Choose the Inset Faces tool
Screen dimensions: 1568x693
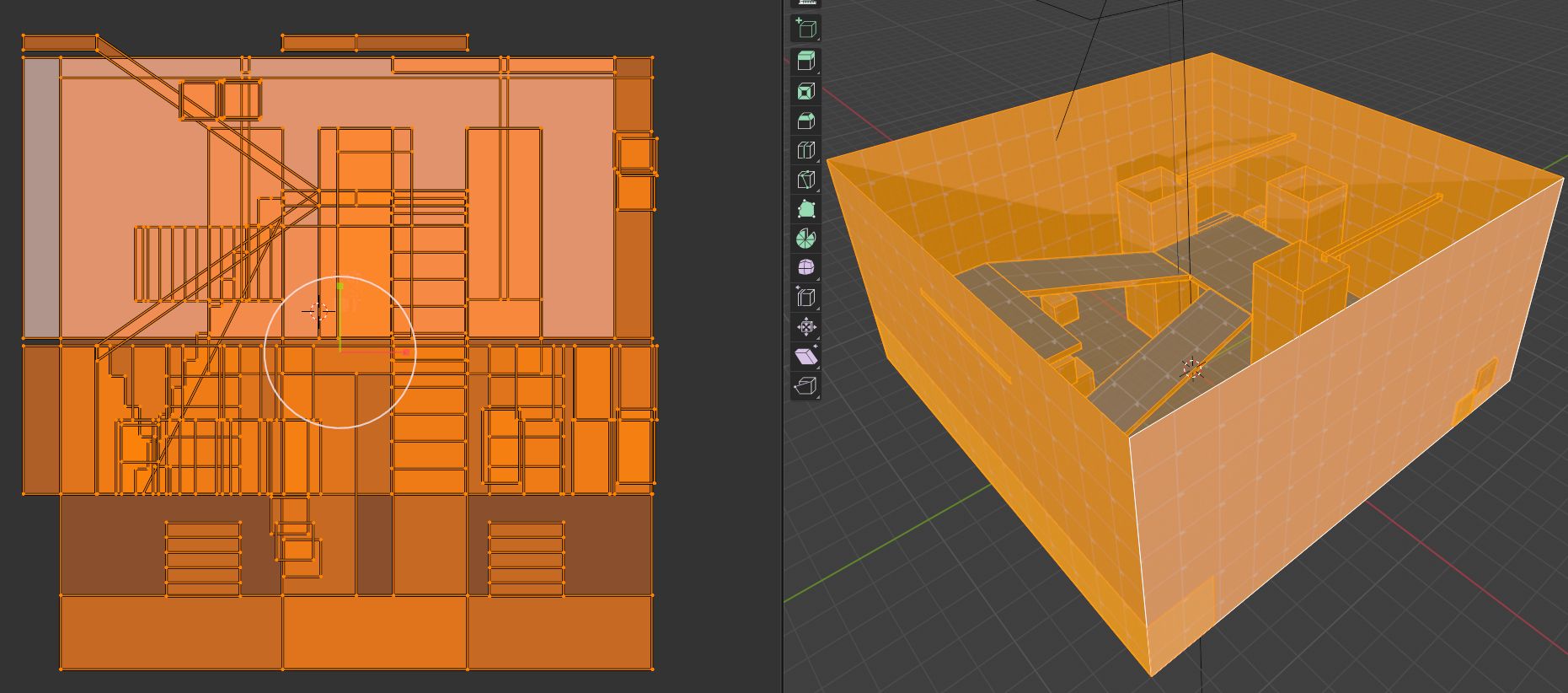click(805, 91)
